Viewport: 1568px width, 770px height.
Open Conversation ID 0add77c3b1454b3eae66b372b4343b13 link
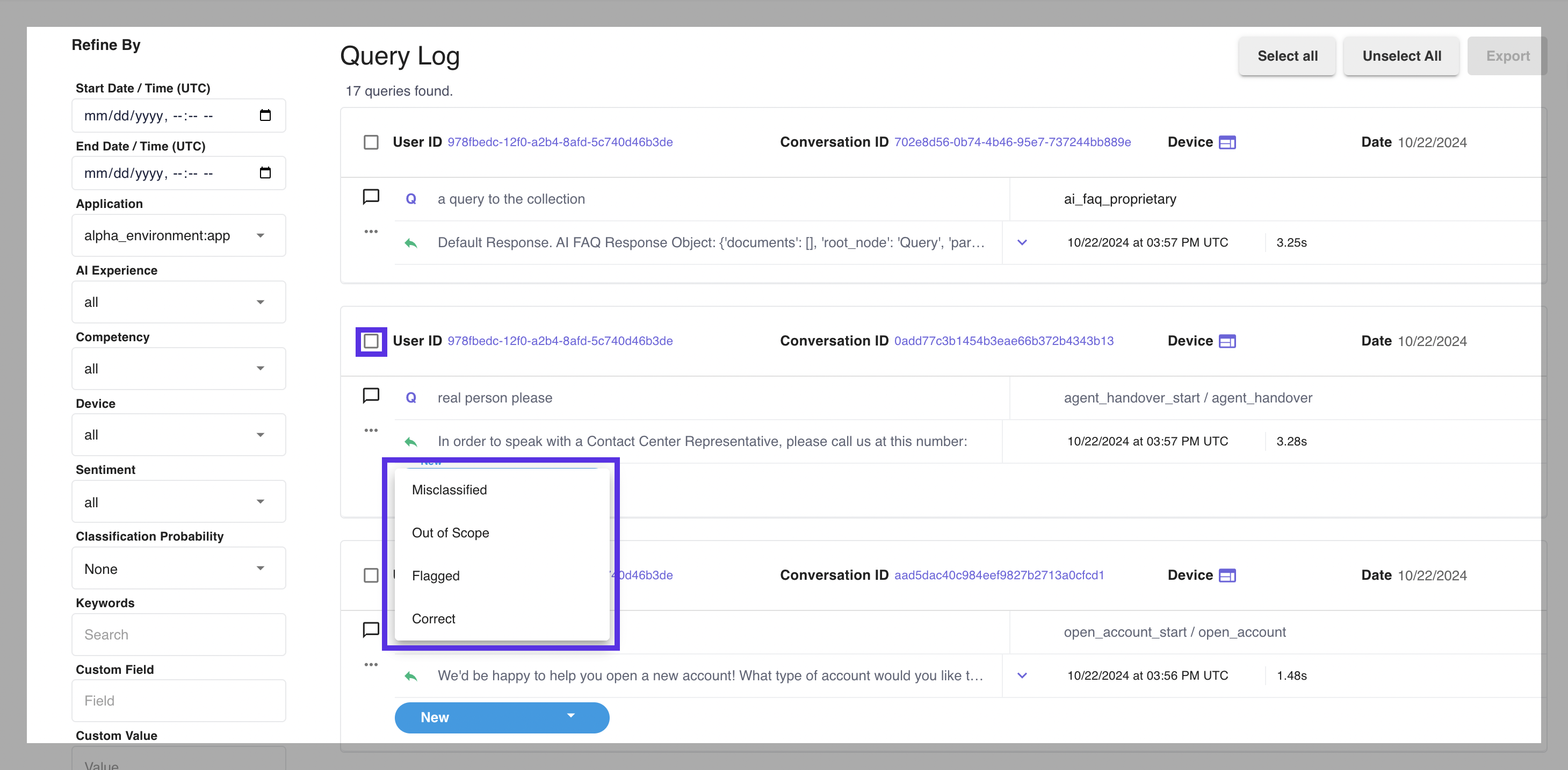tap(1004, 341)
